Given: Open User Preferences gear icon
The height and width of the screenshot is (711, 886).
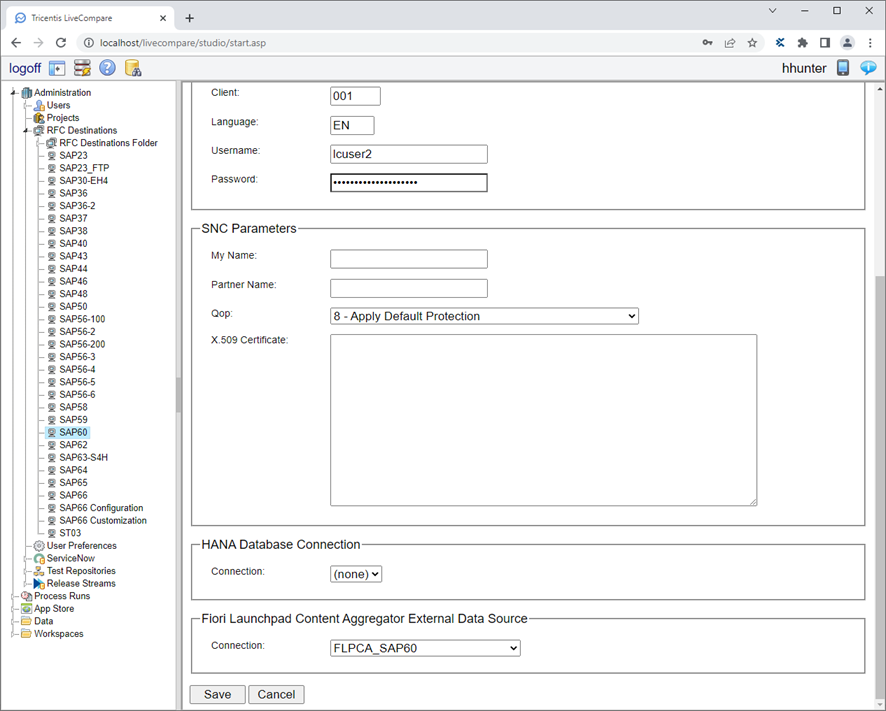Looking at the screenshot, I should point(40,545).
